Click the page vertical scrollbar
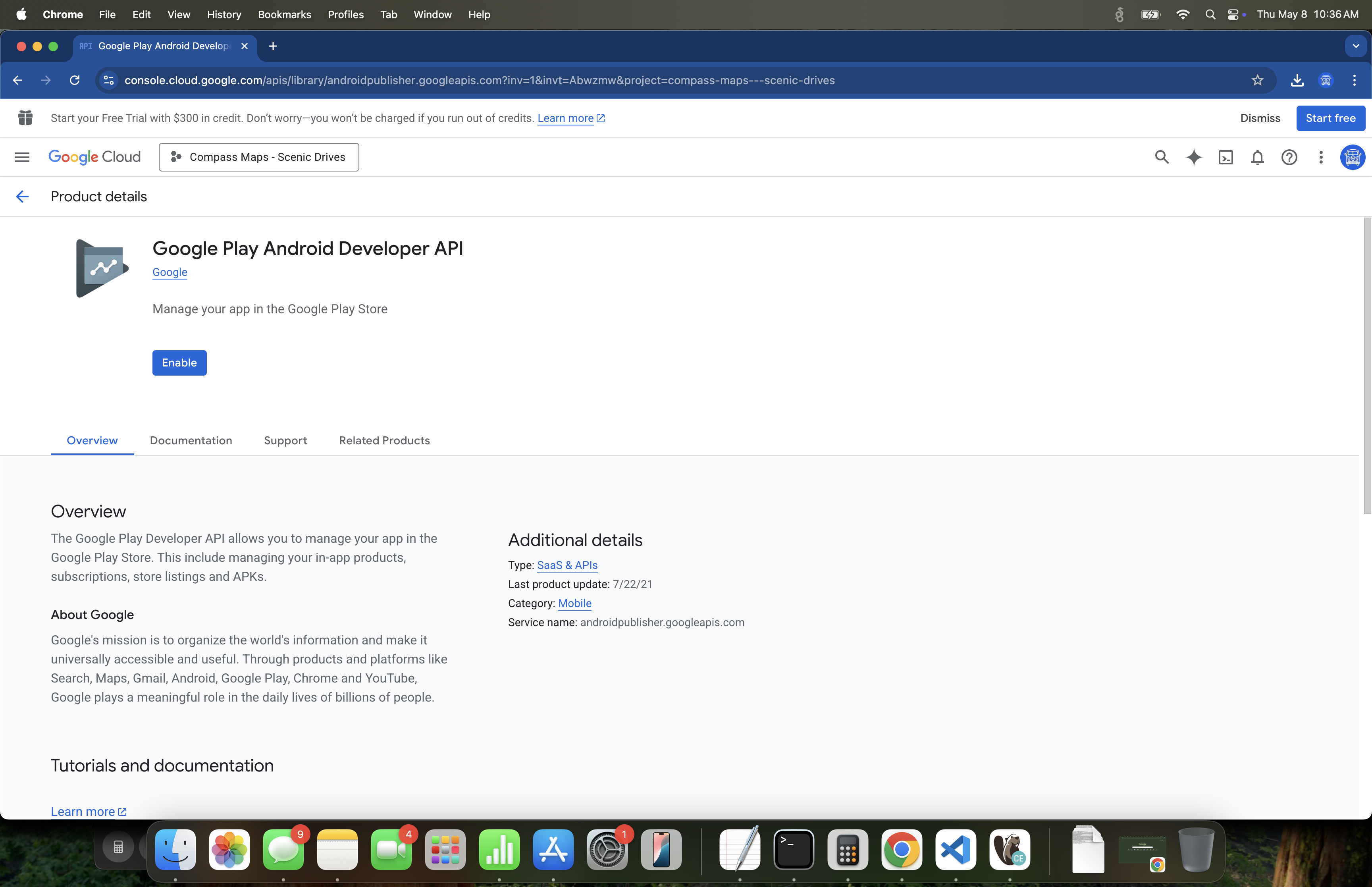Screen dimensions: 1372x887 (1367, 366)
